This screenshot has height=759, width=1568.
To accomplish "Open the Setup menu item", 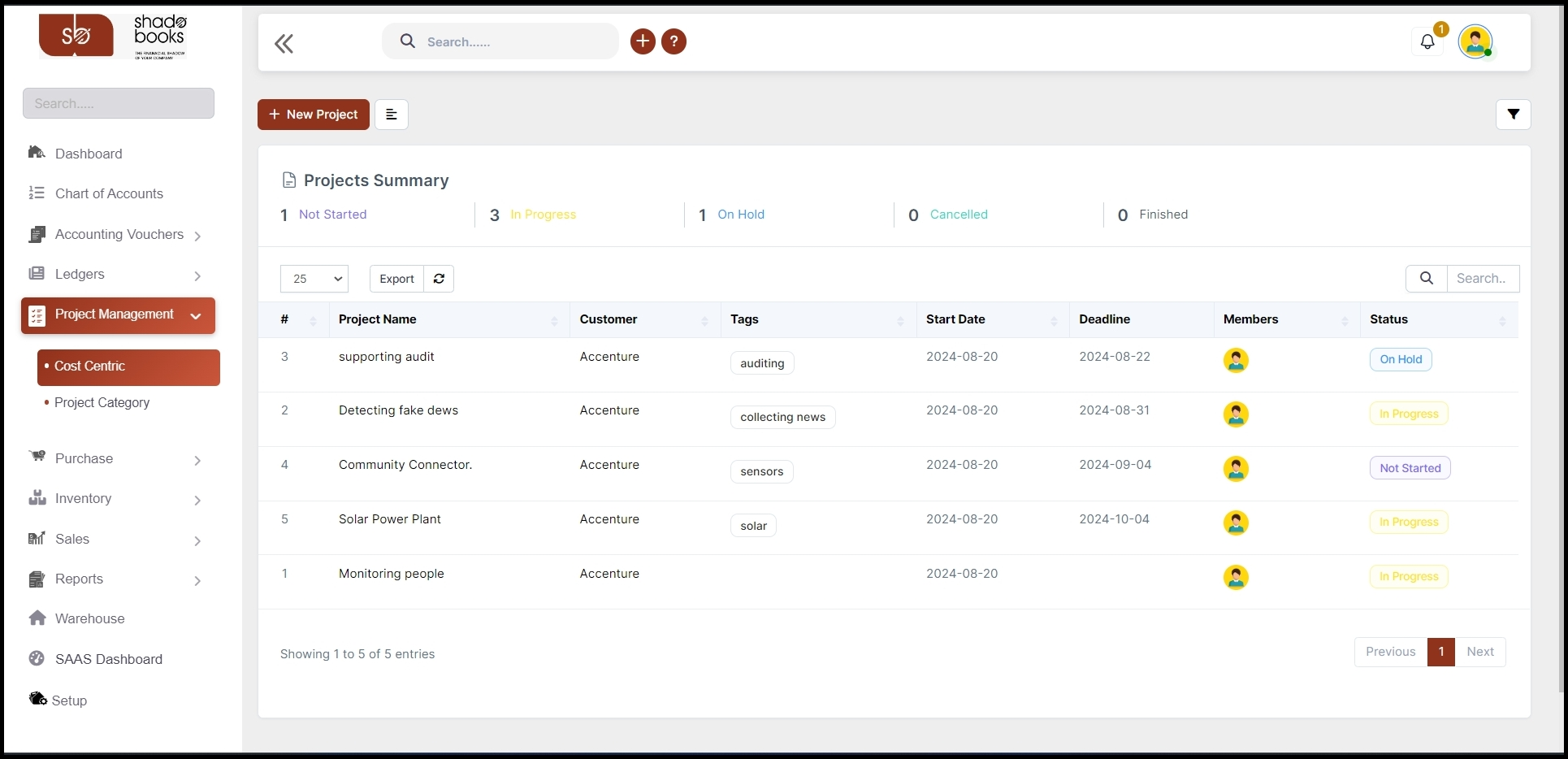I will [69, 700].
